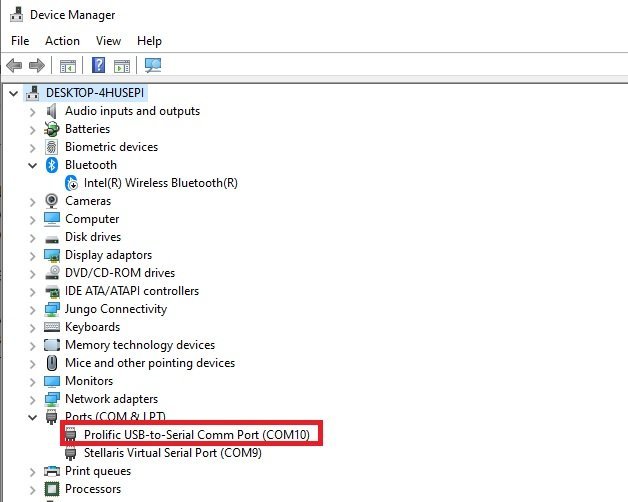Click the Print queues printer icon
This screenshot has height=502, width=628.
(52, 471)
